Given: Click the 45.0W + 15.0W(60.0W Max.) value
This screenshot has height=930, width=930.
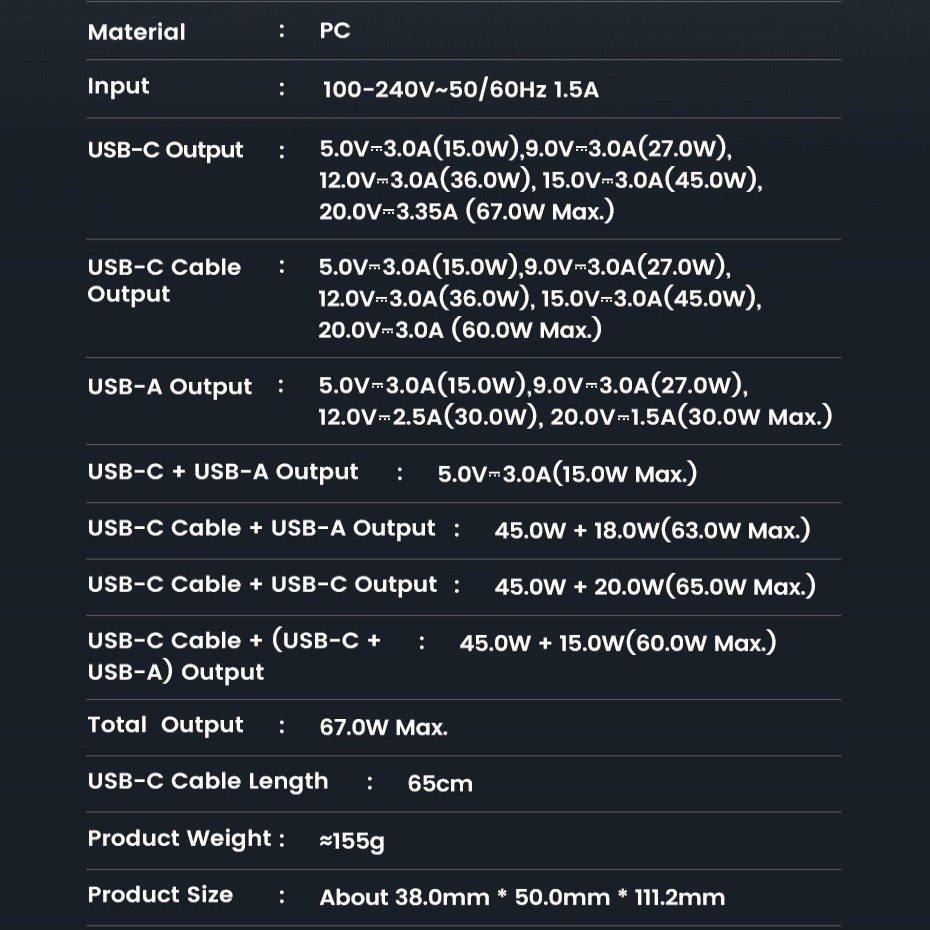Looking at the screenshot, I should [x=617, y=643].
